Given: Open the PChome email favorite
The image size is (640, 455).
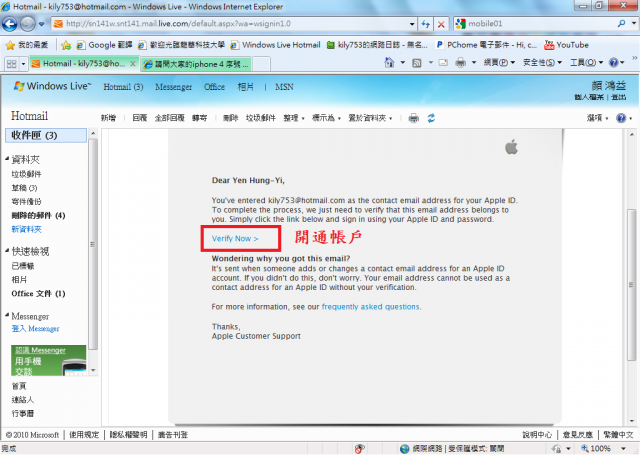Looking at the screenshot, I should (x=487, y=45).
